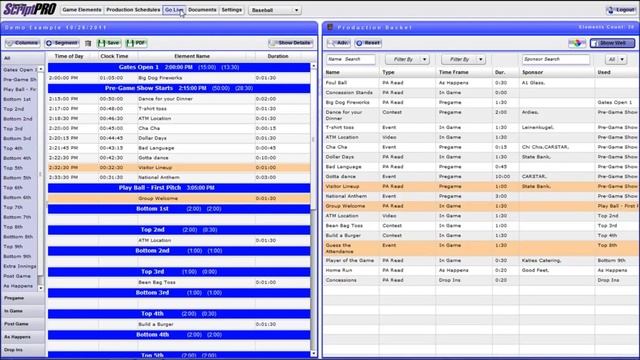Select Top 5th in segment sidebar
The image size is (640, 360).
coord(20,168)
